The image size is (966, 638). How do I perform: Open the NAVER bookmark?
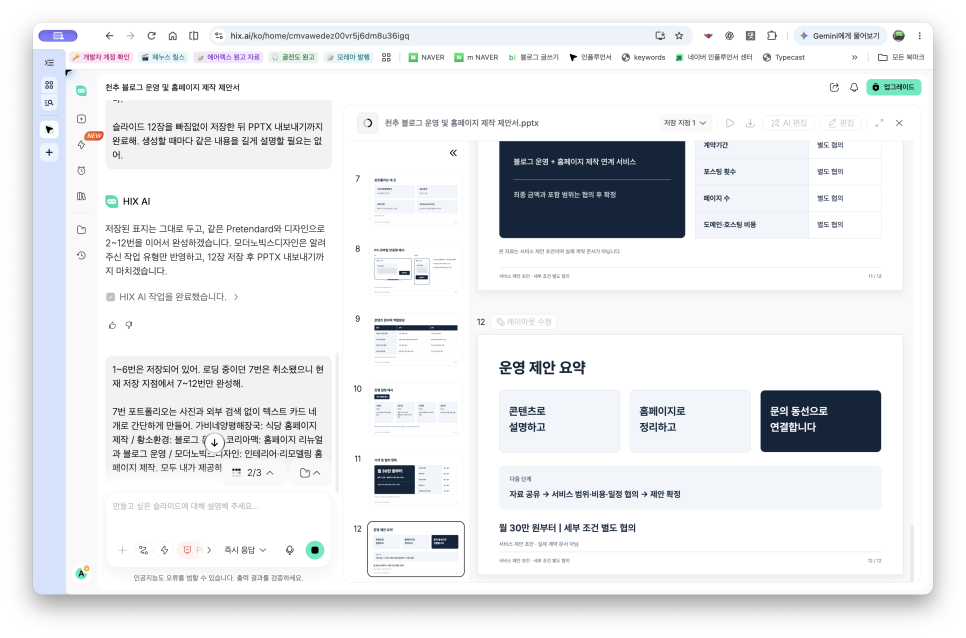(426, 57)
